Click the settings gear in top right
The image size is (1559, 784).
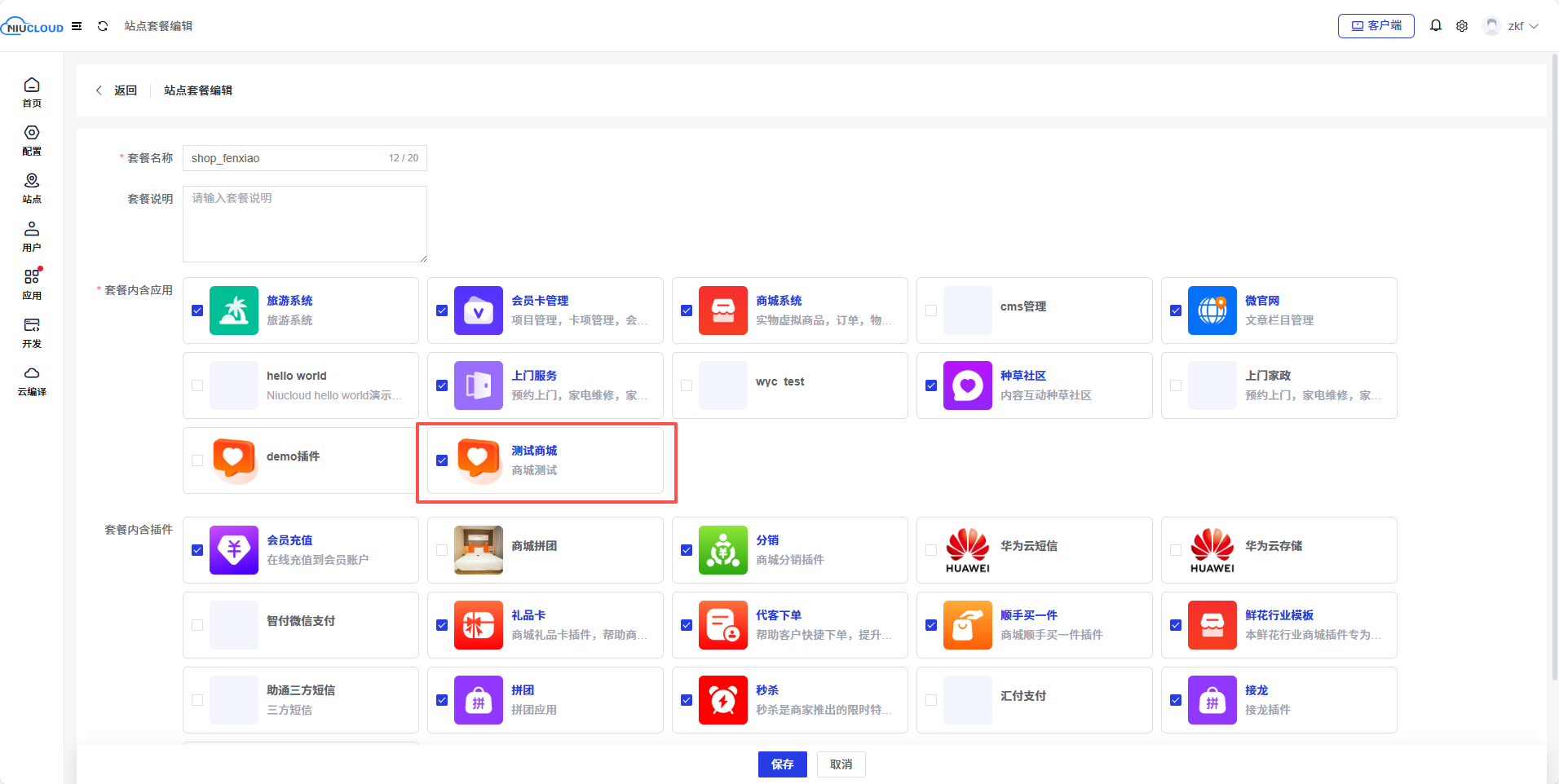(x=1461, y=25)
